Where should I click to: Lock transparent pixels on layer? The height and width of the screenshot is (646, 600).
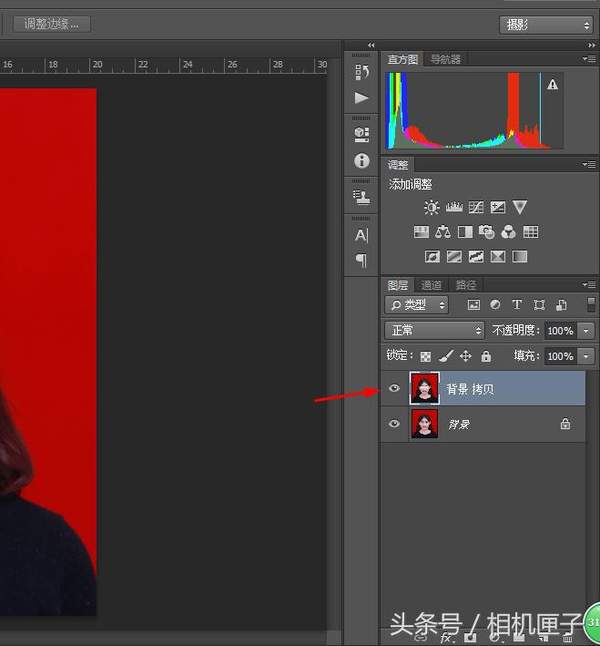coord(425,356)
